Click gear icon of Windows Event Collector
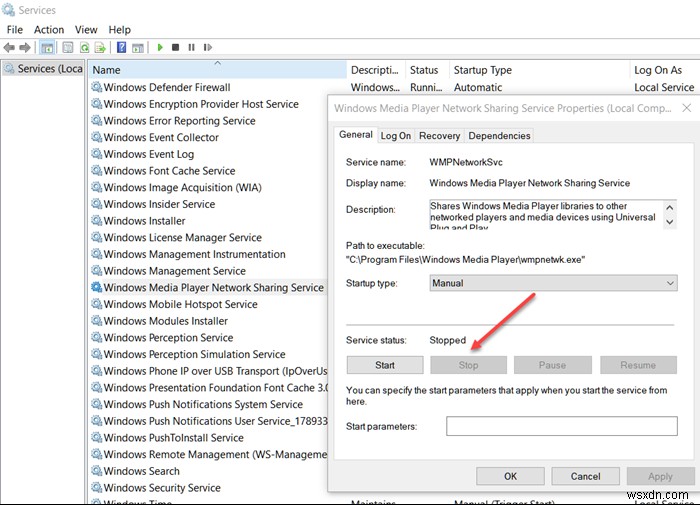This screenshot has width=700, height=505. [96, 137]
